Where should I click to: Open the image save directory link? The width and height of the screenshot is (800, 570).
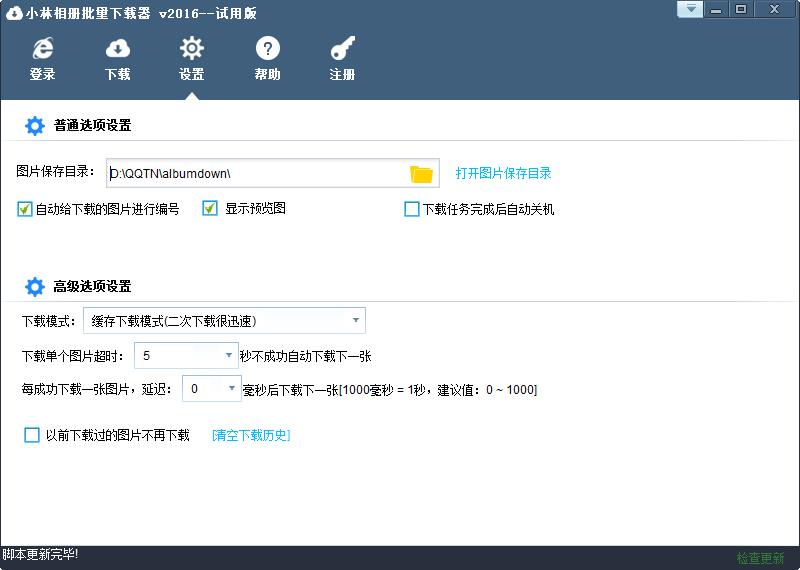503,173
